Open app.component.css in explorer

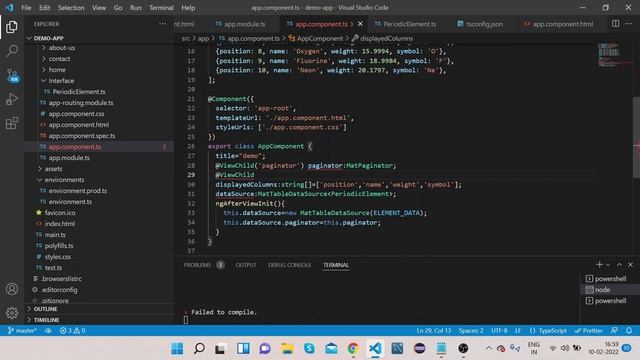(x=76, y=114)
